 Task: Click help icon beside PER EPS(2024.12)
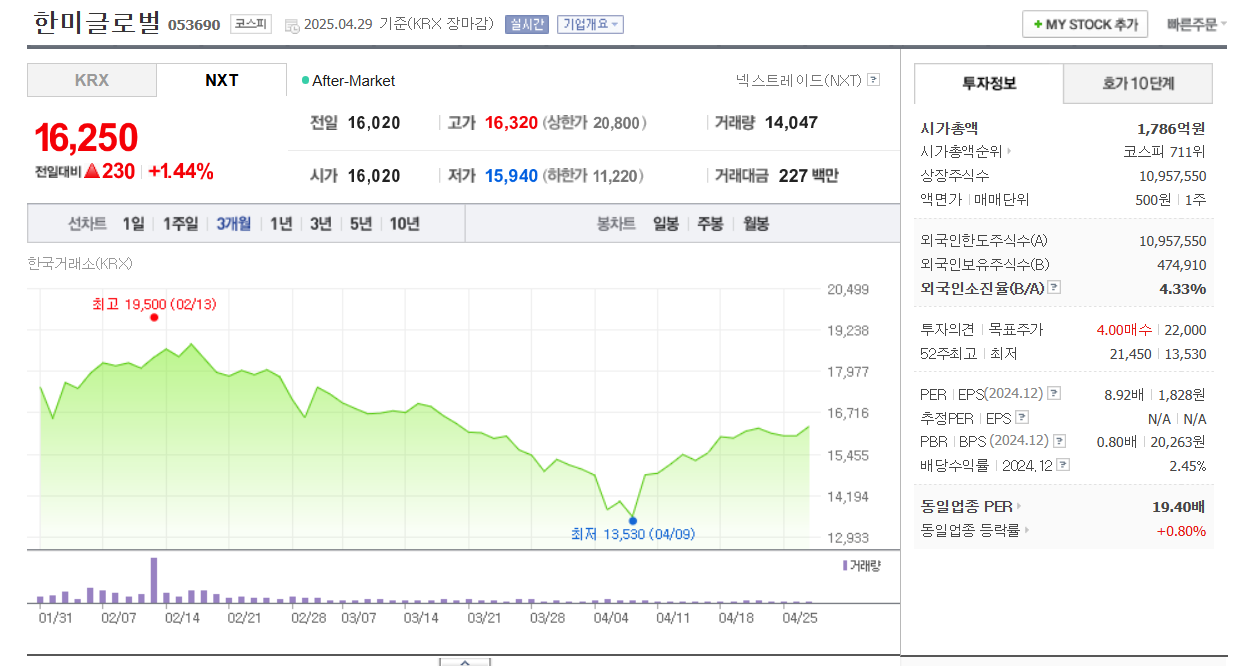coord(1054,394)
